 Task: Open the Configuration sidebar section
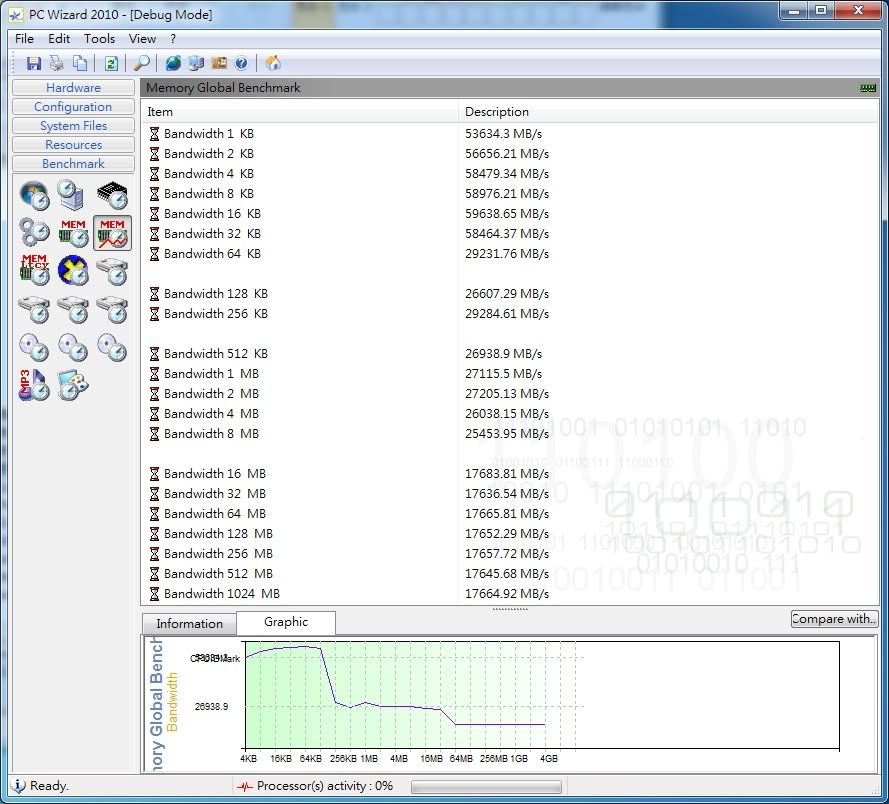click(x=73, y=107)
